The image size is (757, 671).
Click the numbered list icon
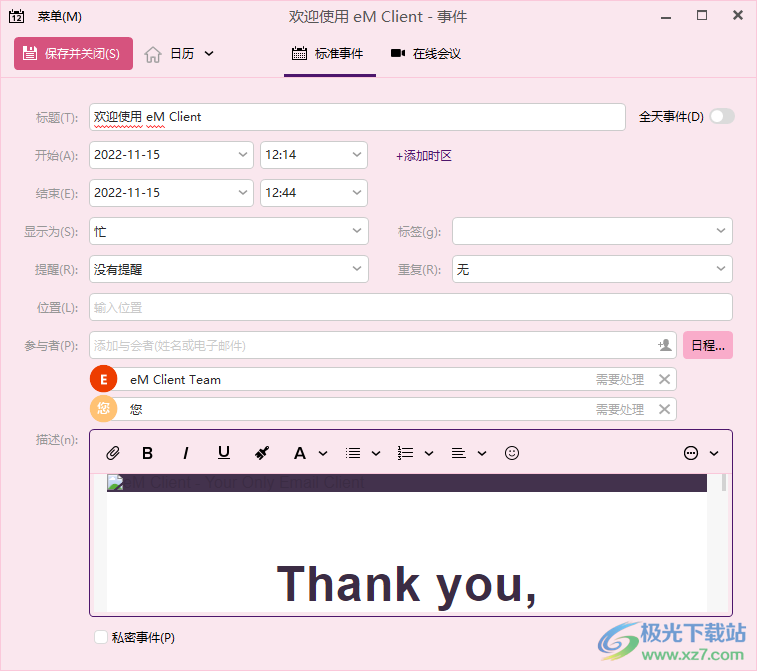click(405, 453)
